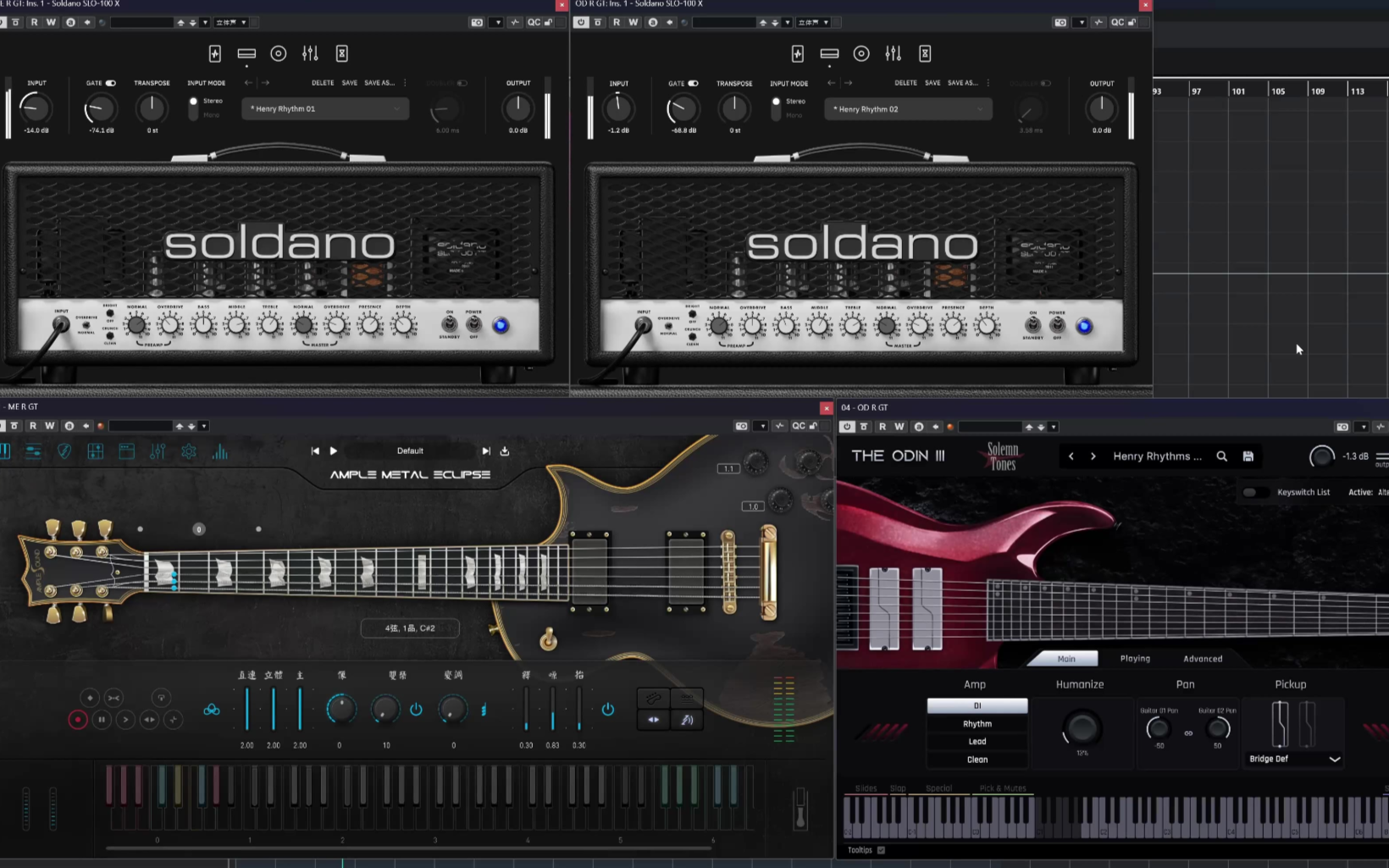Switch Stereo/Mono input mode in left Soldano

[x=193, y=108]
